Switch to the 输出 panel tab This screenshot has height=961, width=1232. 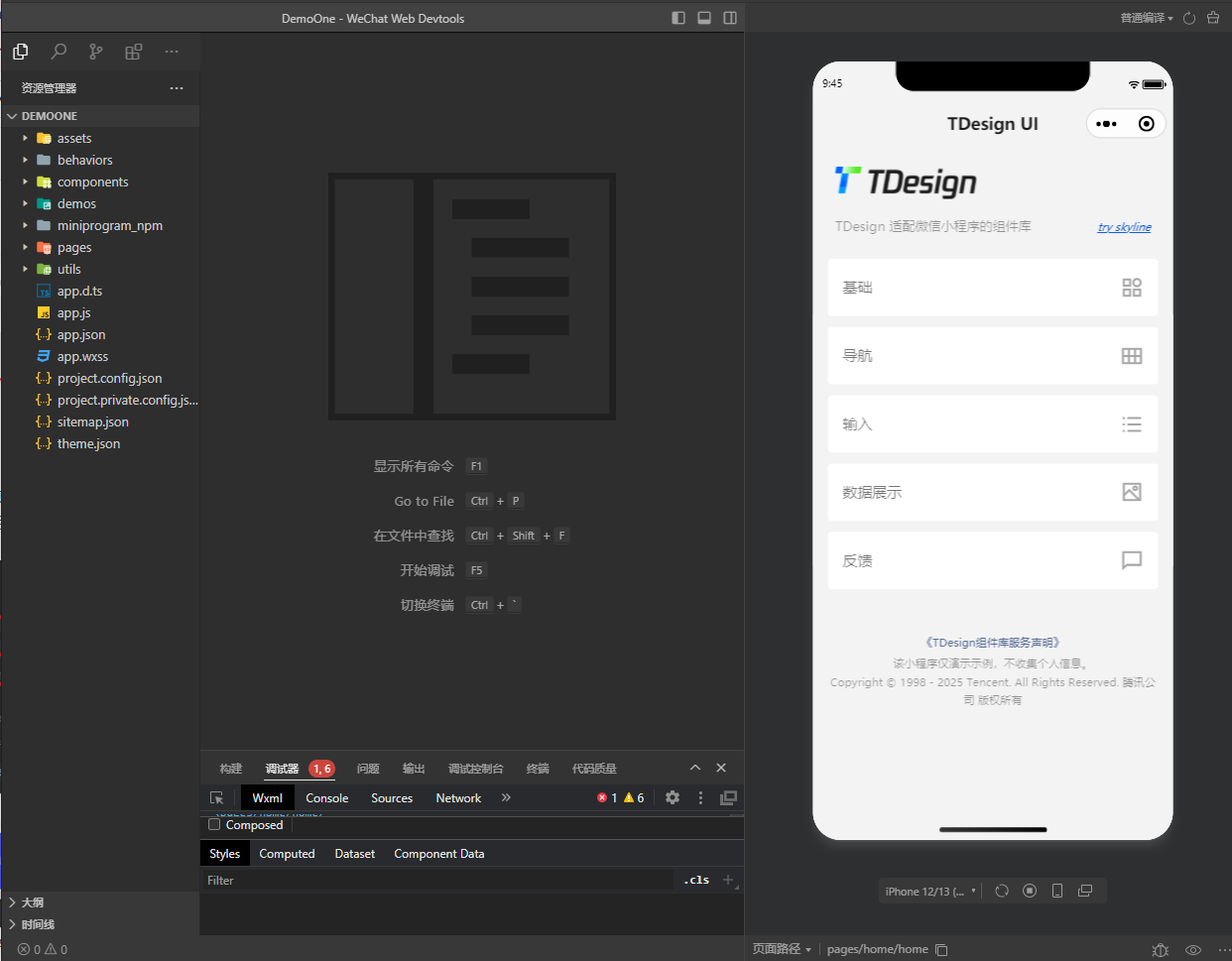pyautogui.click(x=414, y=769)
